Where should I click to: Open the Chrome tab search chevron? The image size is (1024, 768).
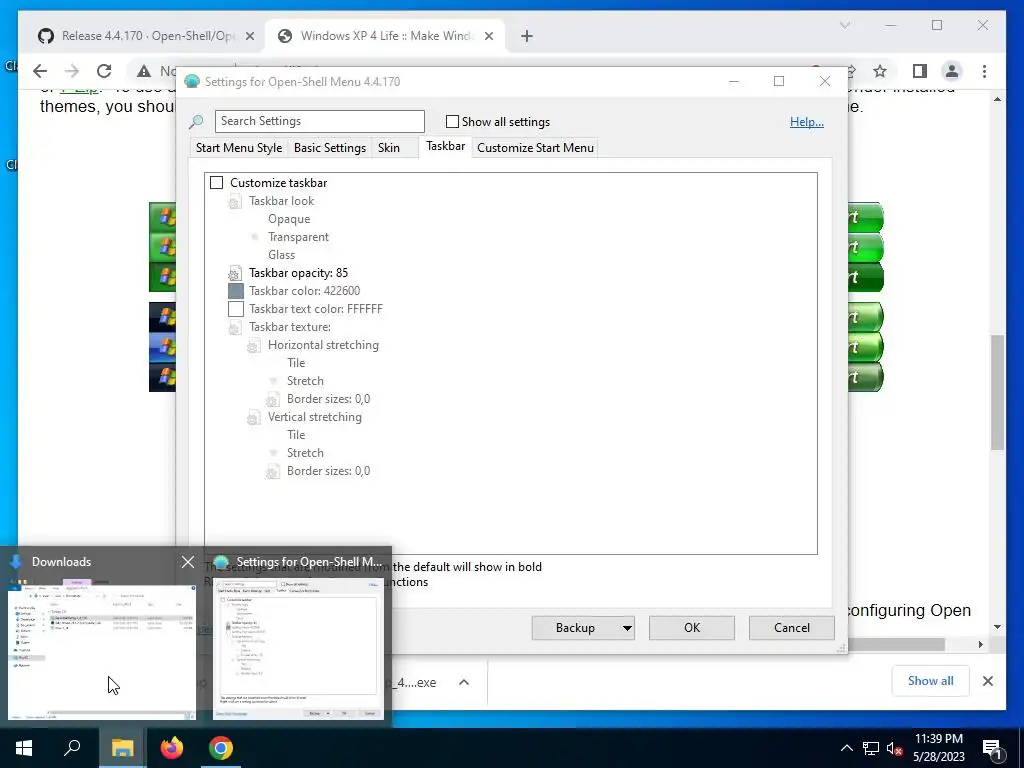(844, 25)
